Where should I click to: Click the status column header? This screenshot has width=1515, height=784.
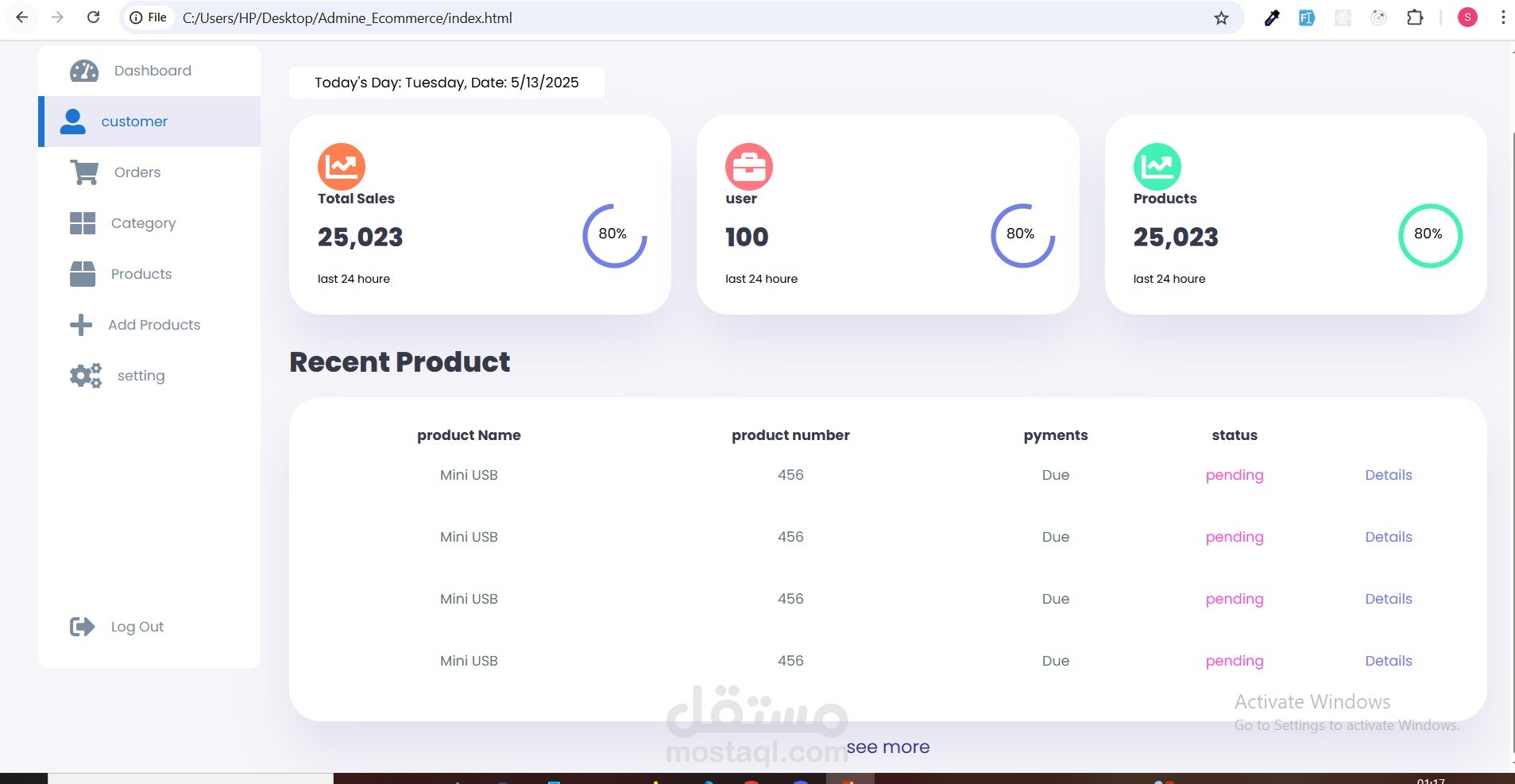coord(1235,435)
